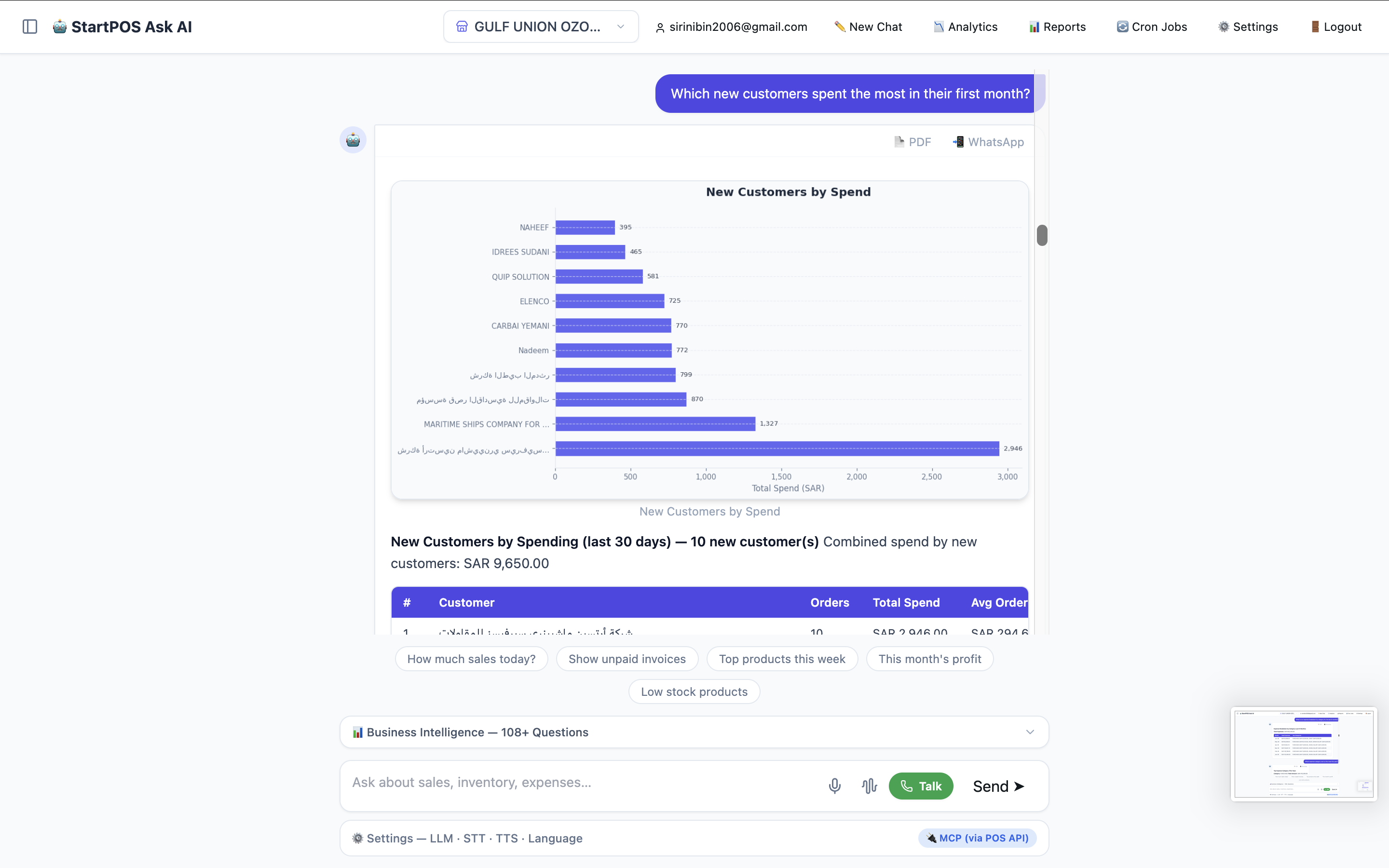Click the Business Intelligence chart icon

(x=357, y=732)
